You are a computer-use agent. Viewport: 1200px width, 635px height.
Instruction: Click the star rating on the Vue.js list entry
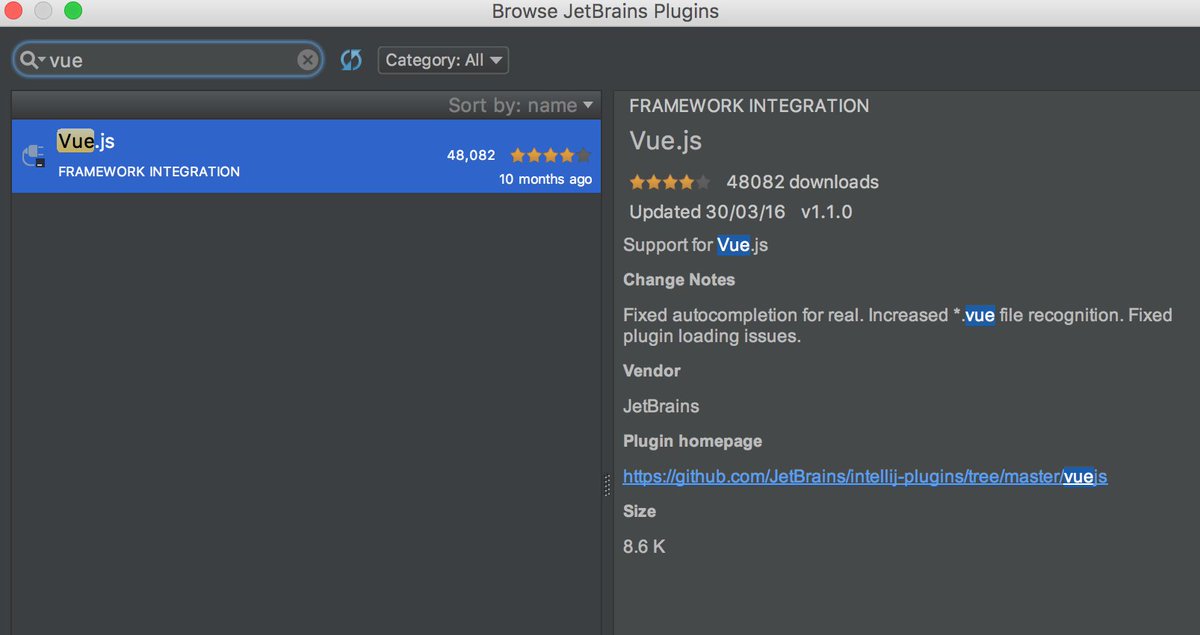pos(548,156)
